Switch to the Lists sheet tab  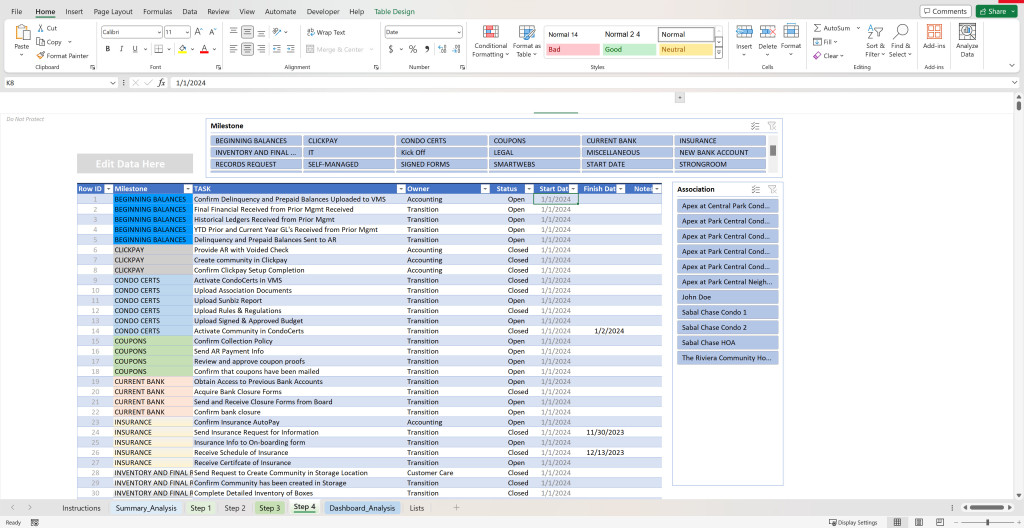click(417, 508)
